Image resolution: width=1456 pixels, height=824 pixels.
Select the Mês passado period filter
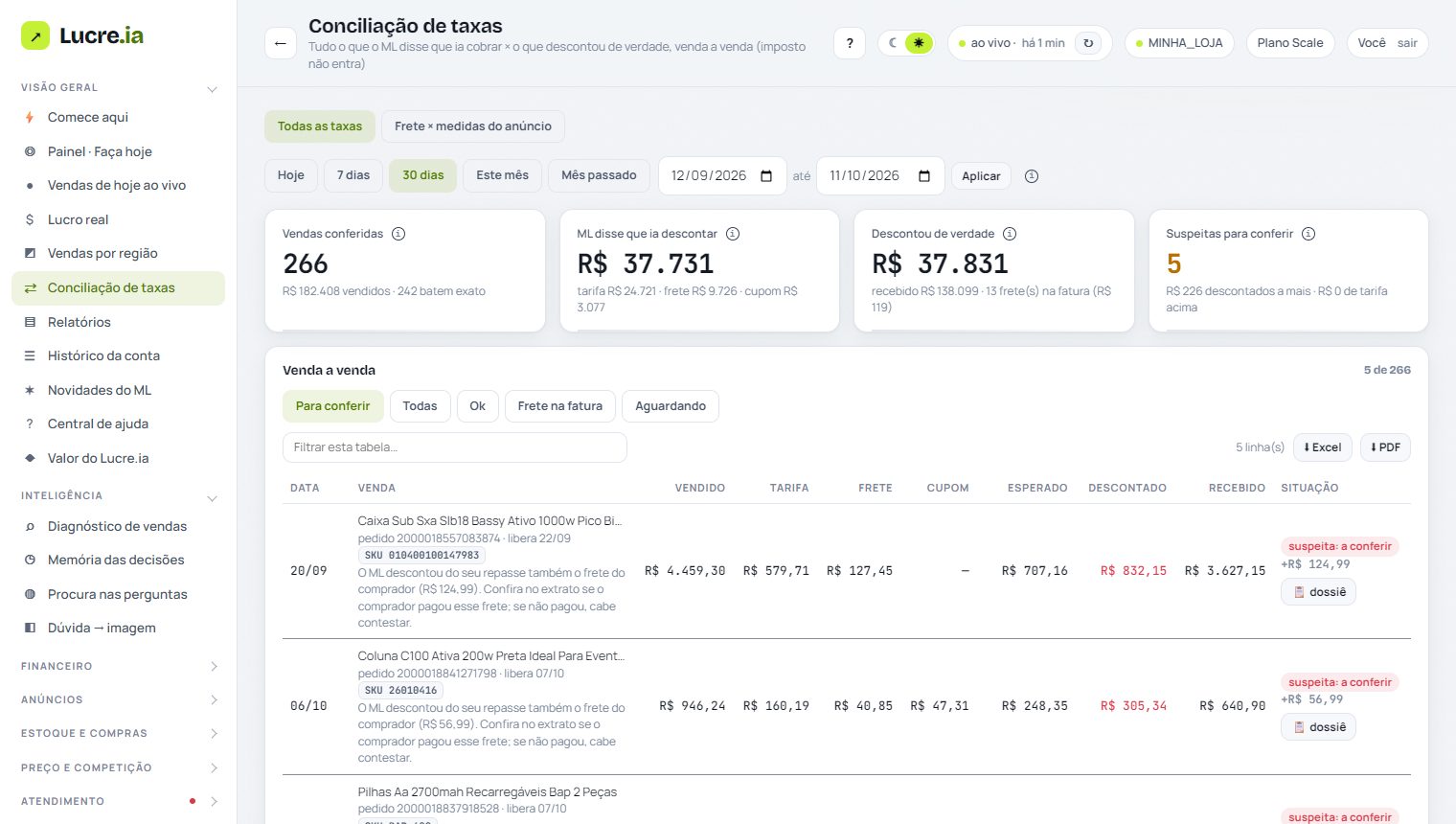(599, 175)
